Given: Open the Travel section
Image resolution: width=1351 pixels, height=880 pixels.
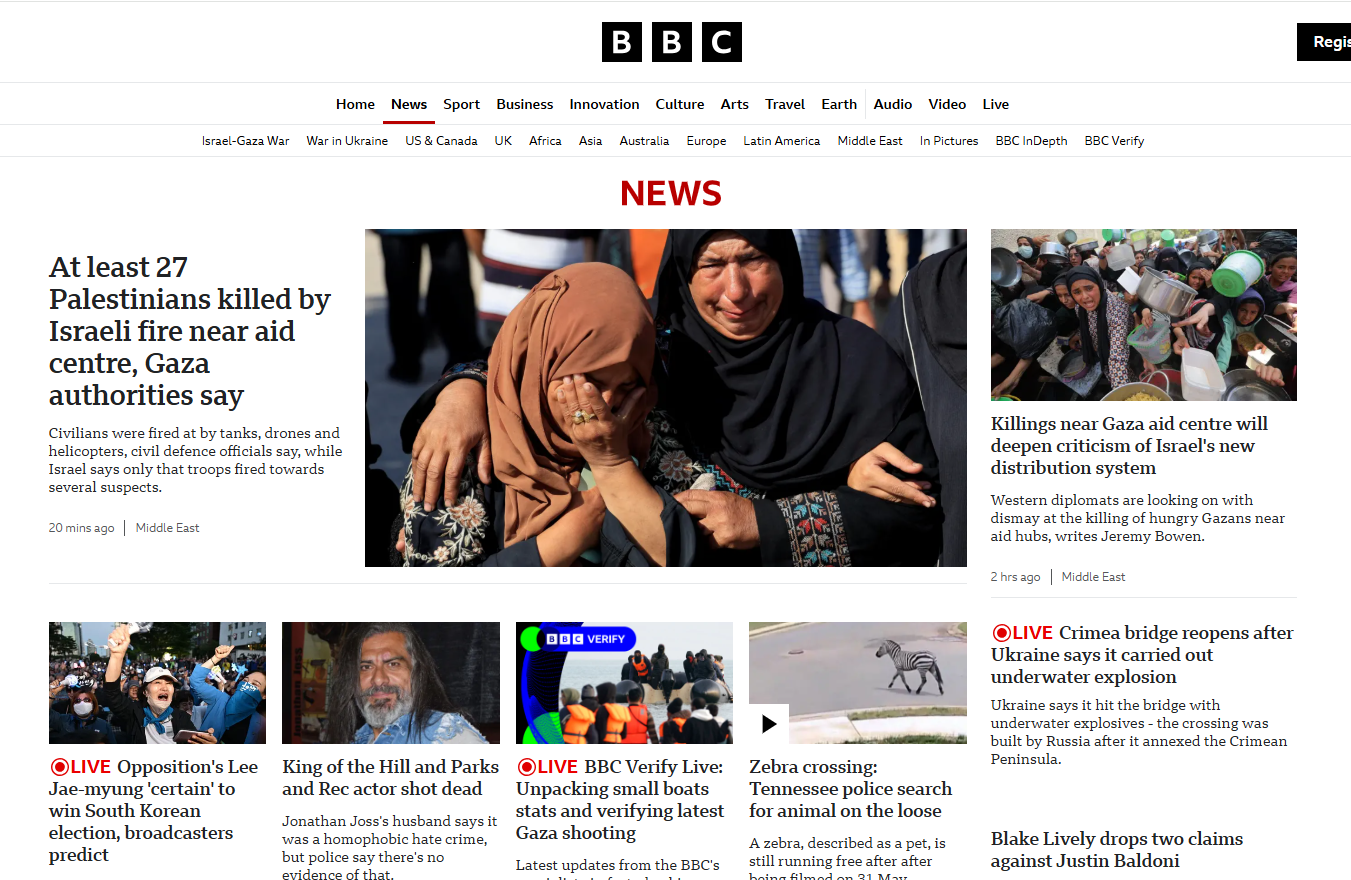Looking at the screenshot, I should pos(785,104).
